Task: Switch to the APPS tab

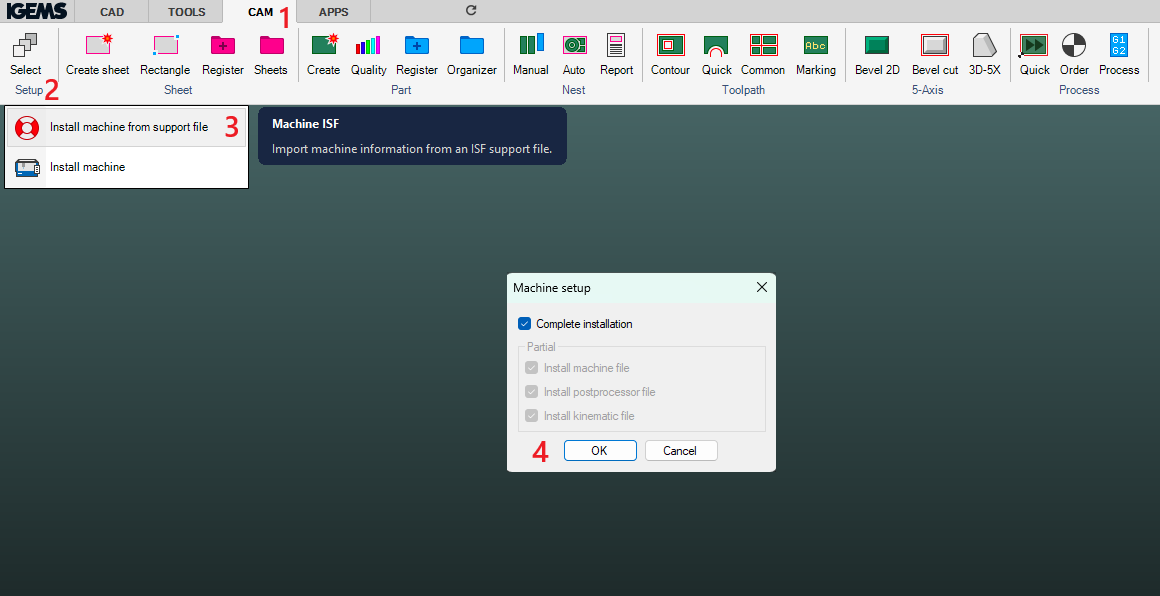Action: tap(334, 12)
